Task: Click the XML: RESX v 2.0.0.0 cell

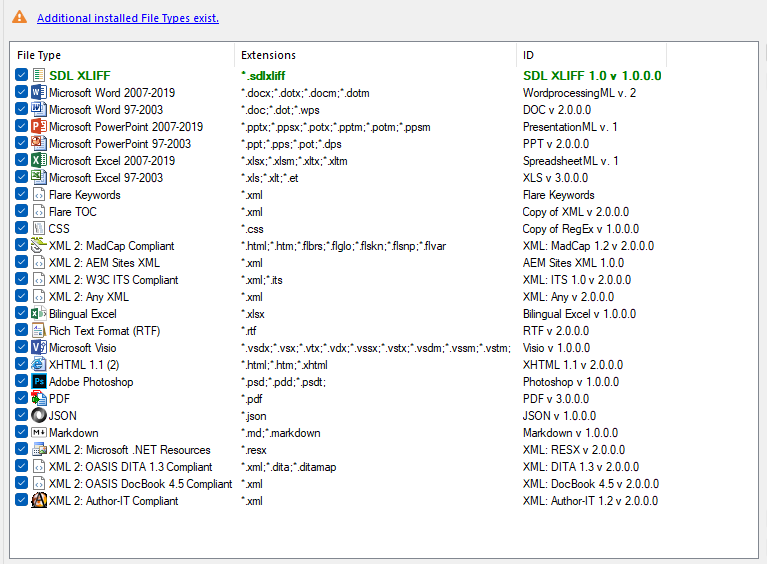Action: 574,450
